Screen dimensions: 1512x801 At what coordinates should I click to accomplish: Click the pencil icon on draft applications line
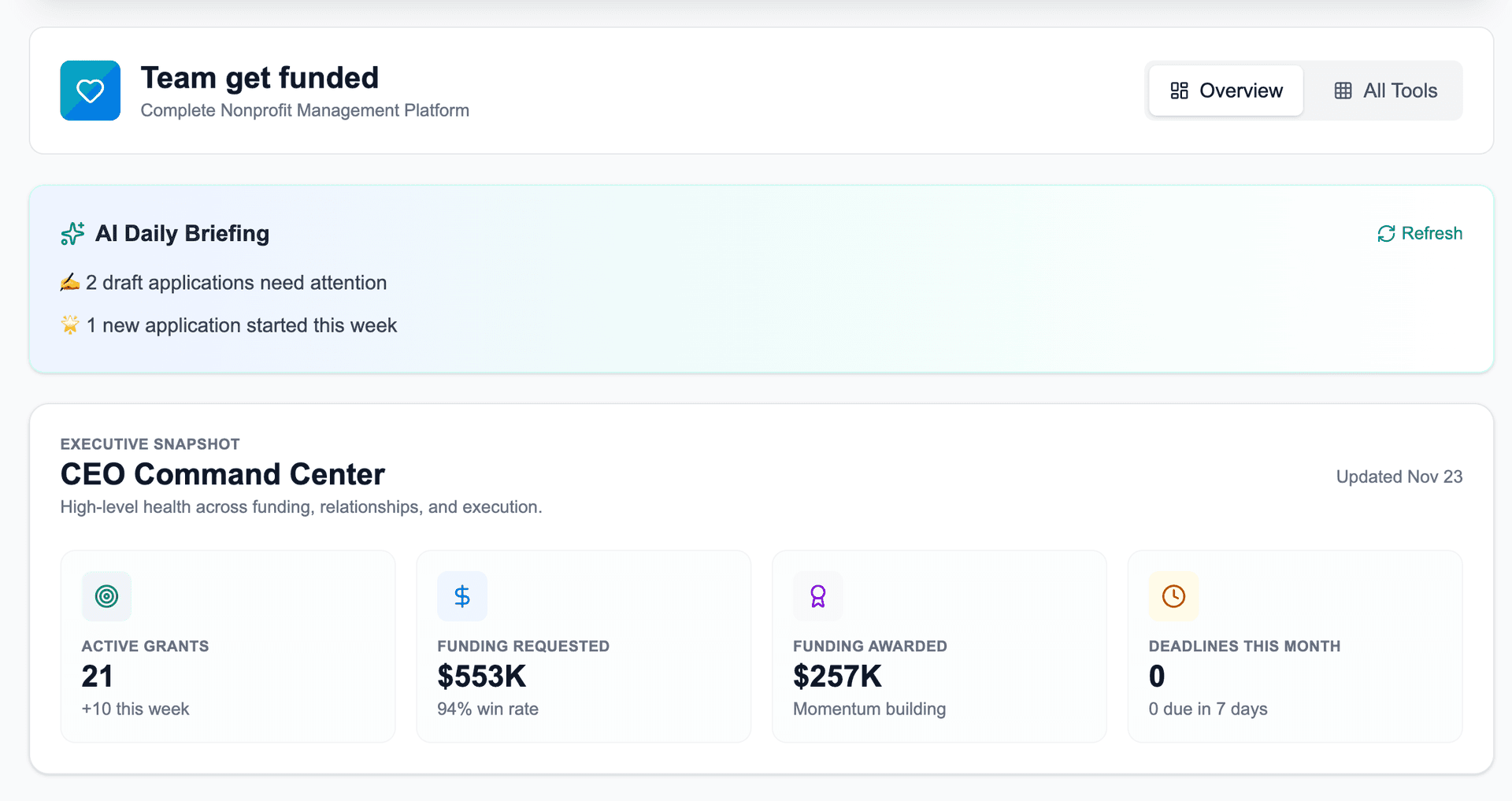[70, 282]
